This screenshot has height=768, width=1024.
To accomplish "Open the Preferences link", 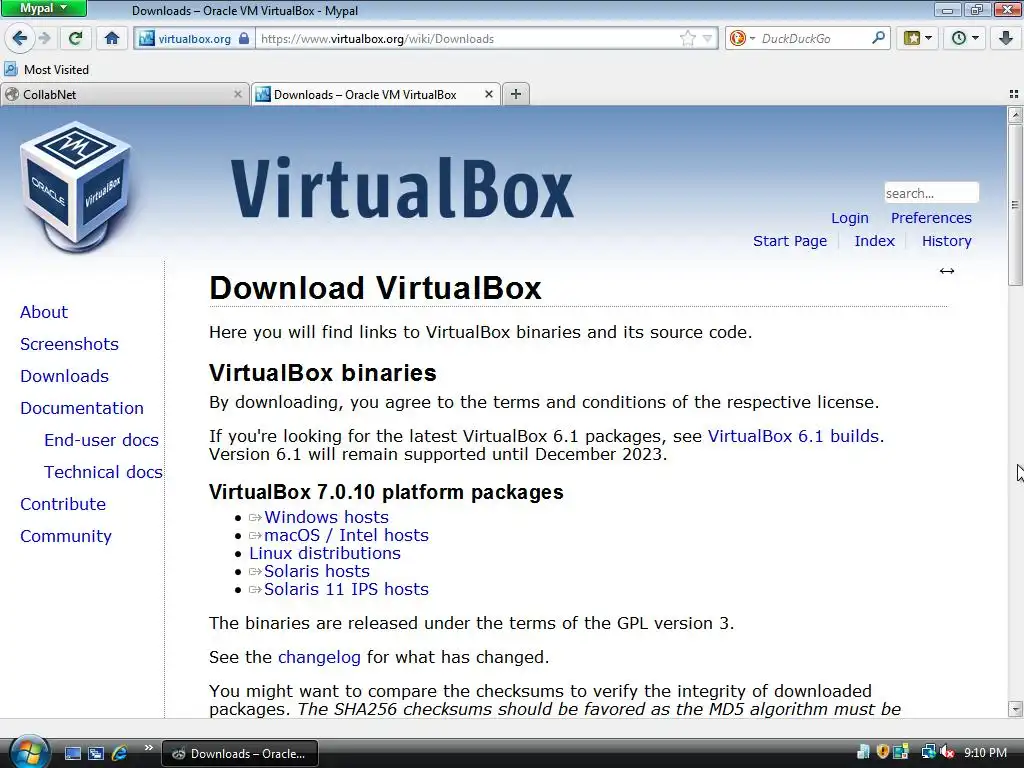I will (931, 218).
